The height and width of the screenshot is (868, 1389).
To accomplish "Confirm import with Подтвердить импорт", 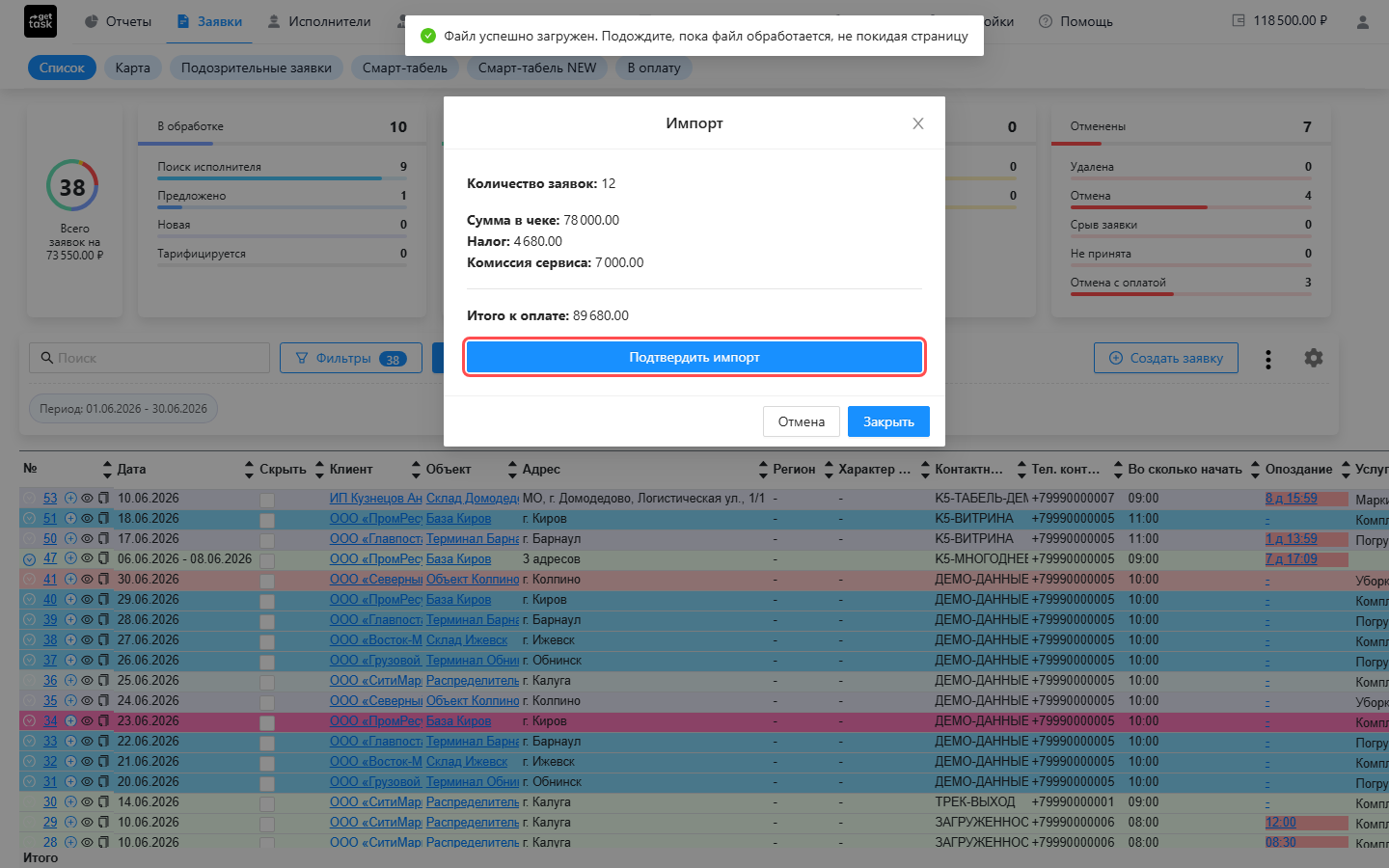I will click(x=694, y=357).
